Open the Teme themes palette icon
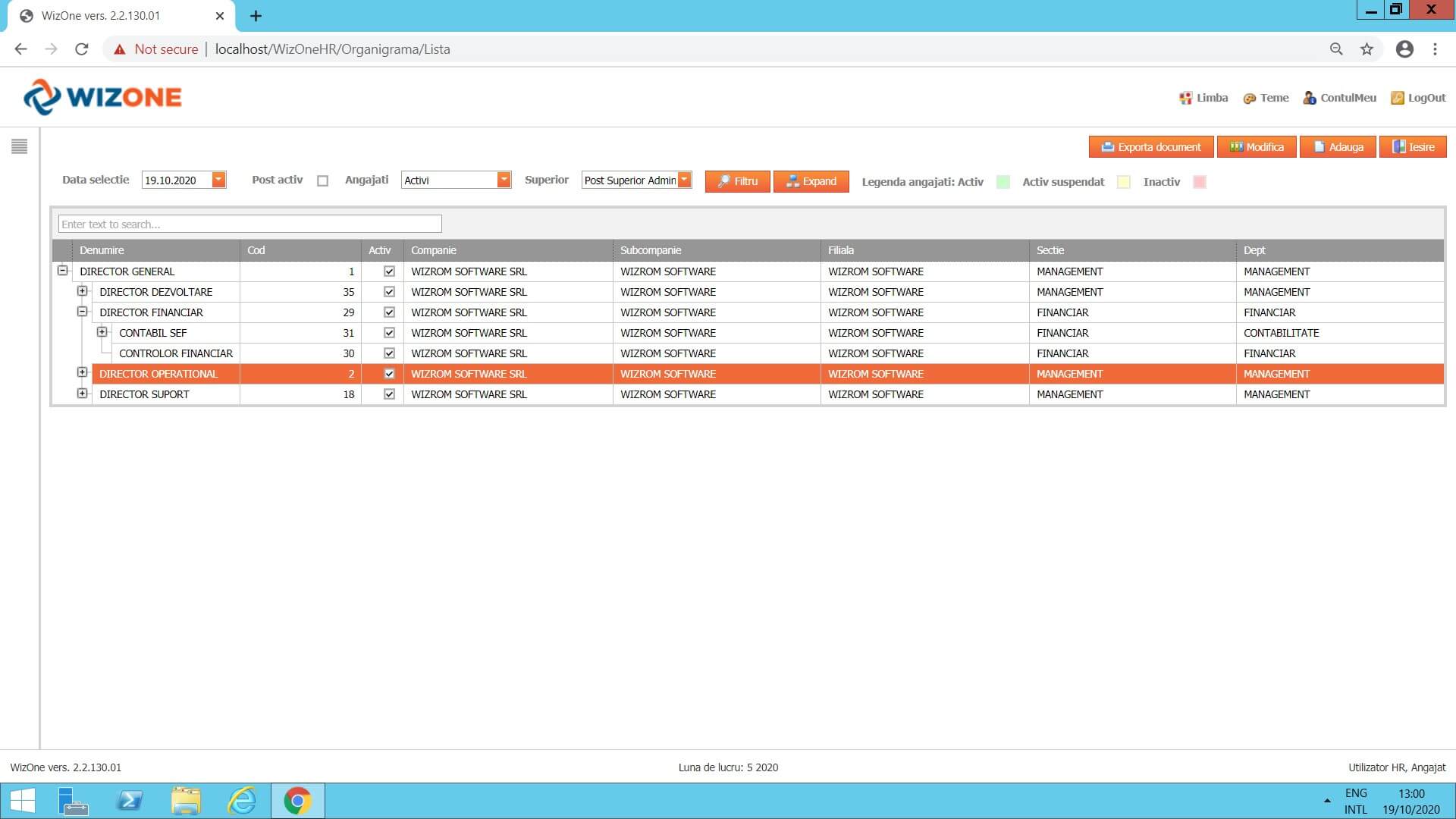This screenshot has width=1456, height=819. [1249, 99]
